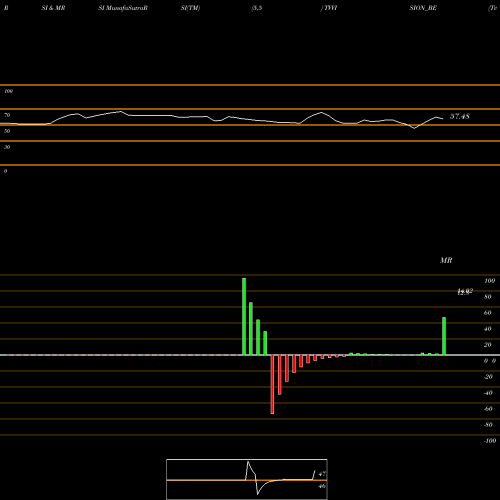Click the MR axis label 20

(x=488, y=345)
